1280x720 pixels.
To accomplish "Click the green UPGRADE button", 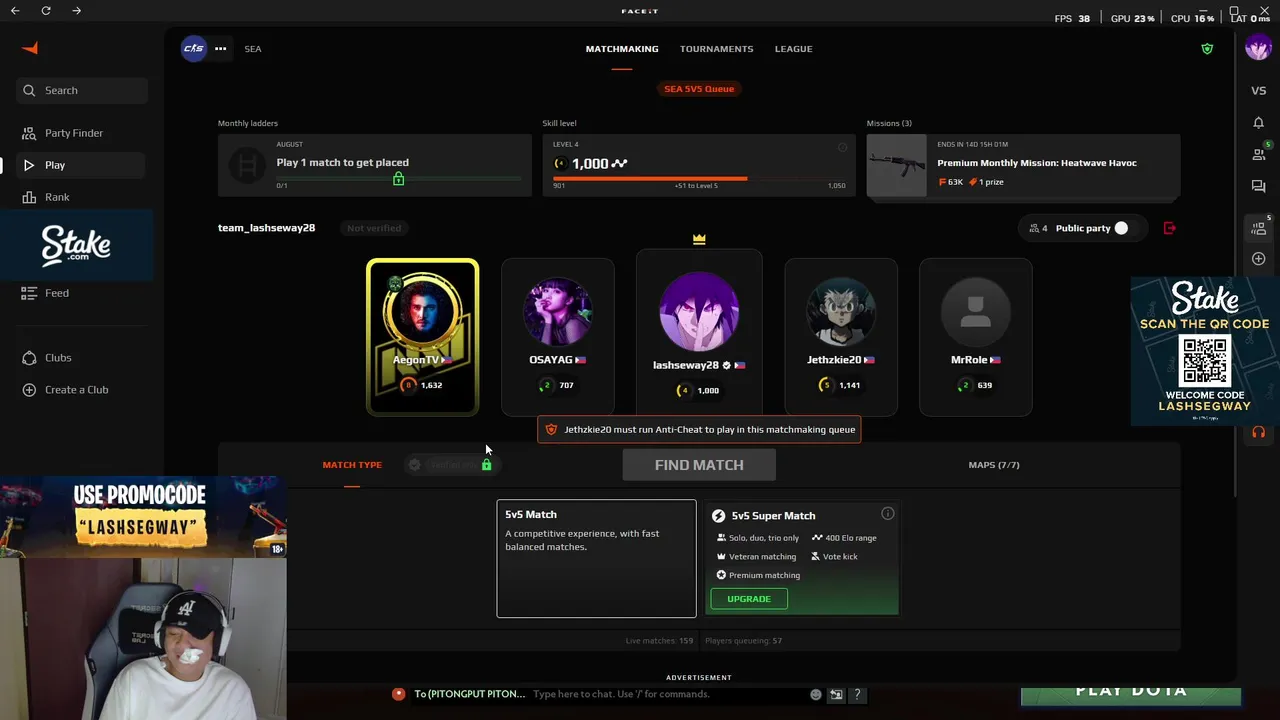I will [749, 599].
